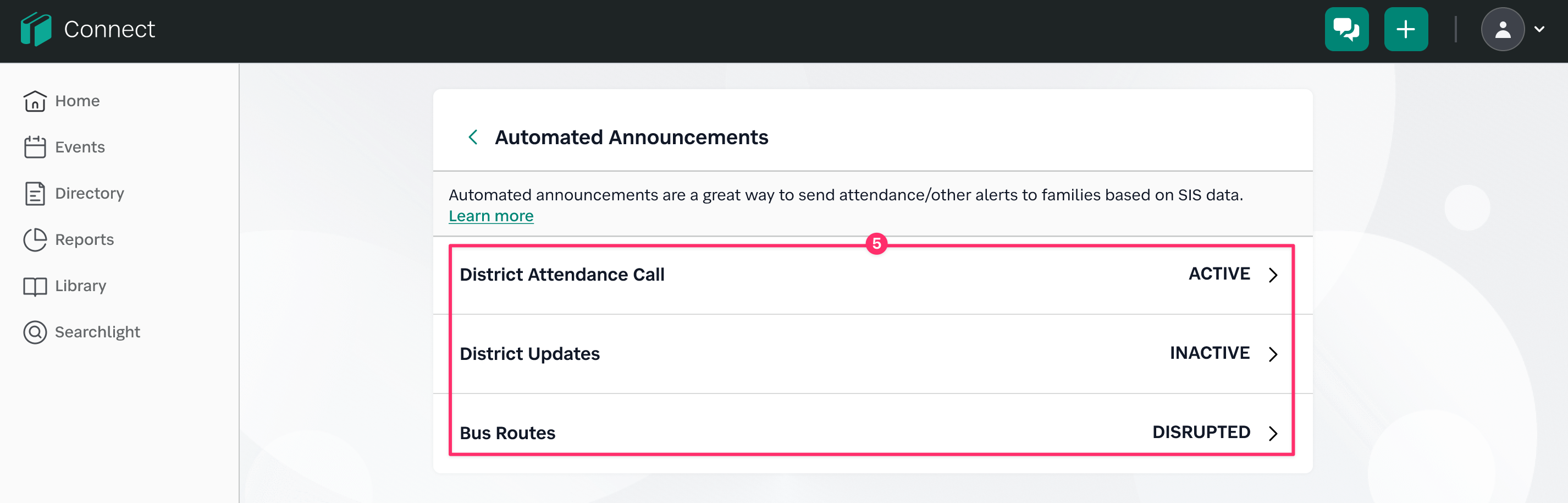Viewport: 1568px width, 503px height.
Task: Open the Learn more link
Action: [490, 216]
